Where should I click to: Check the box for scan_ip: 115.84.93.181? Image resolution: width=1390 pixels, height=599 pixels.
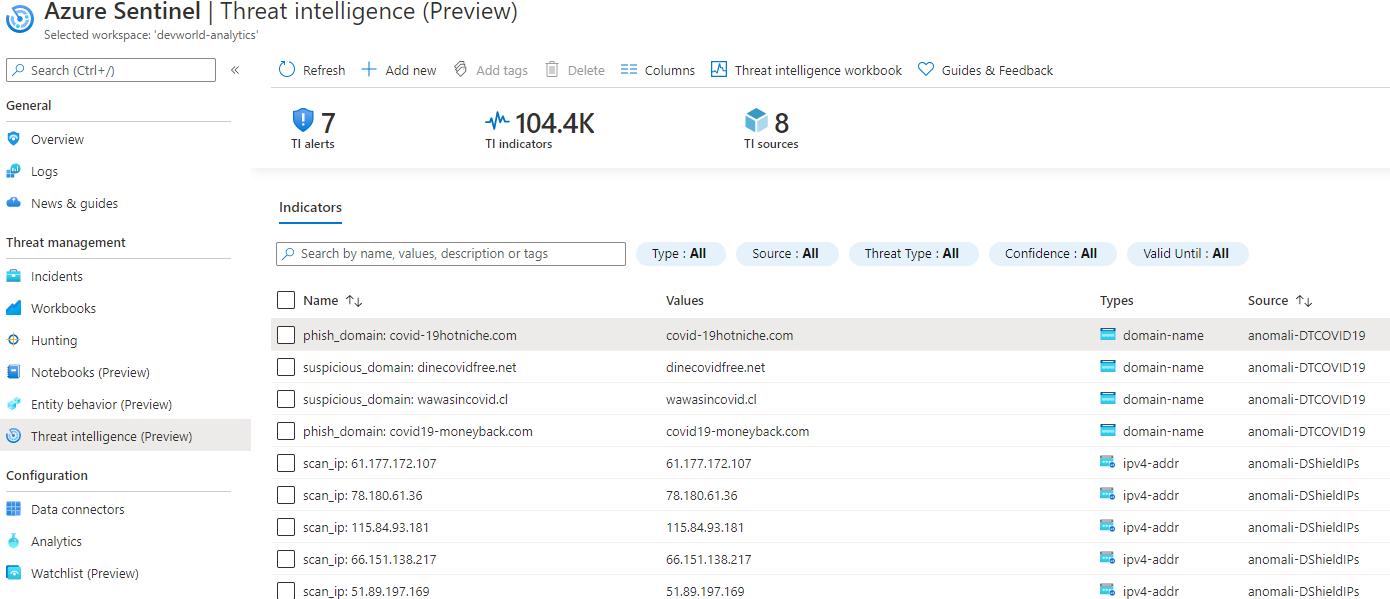(286, 527)
